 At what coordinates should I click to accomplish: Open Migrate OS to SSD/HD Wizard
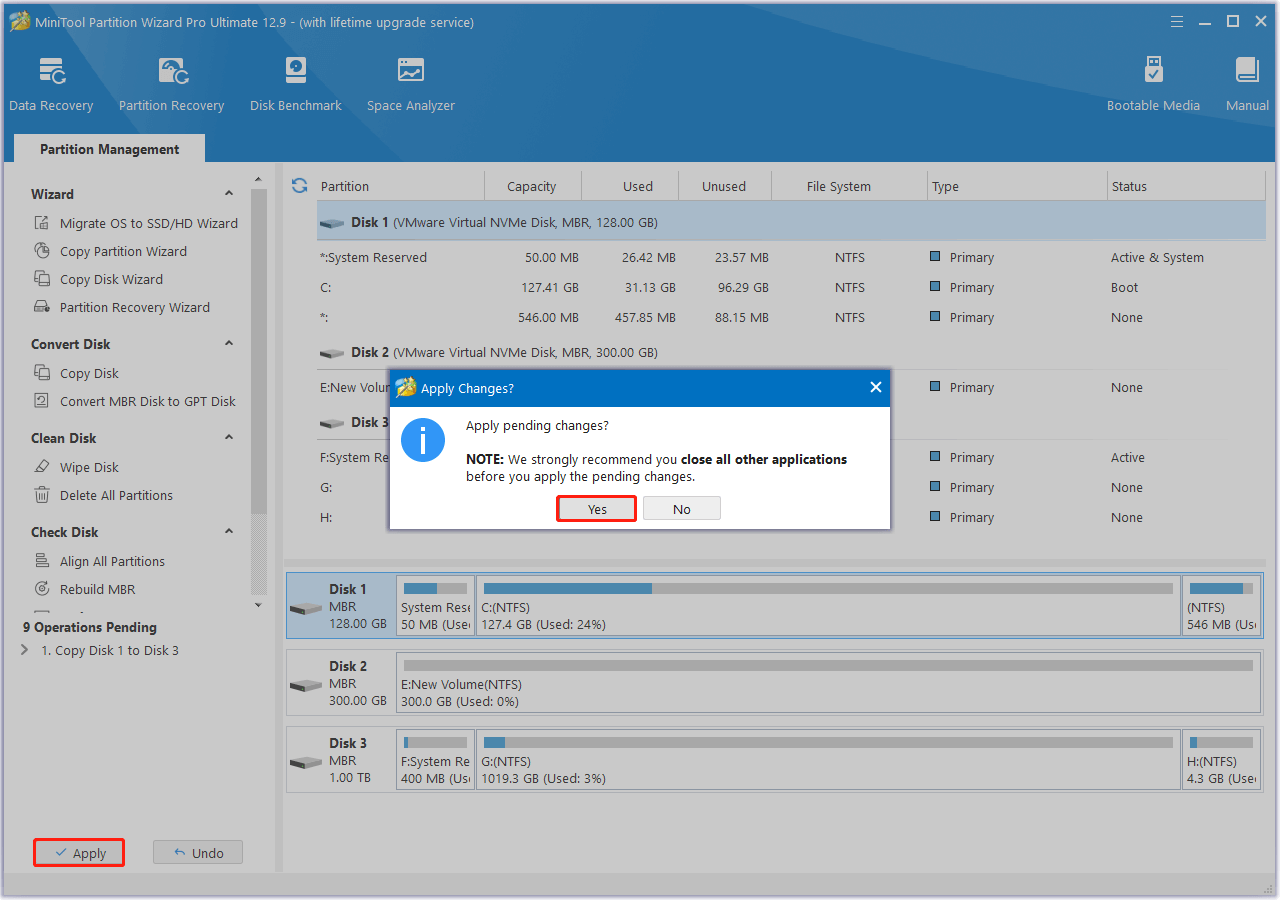(x=145, y=223)
